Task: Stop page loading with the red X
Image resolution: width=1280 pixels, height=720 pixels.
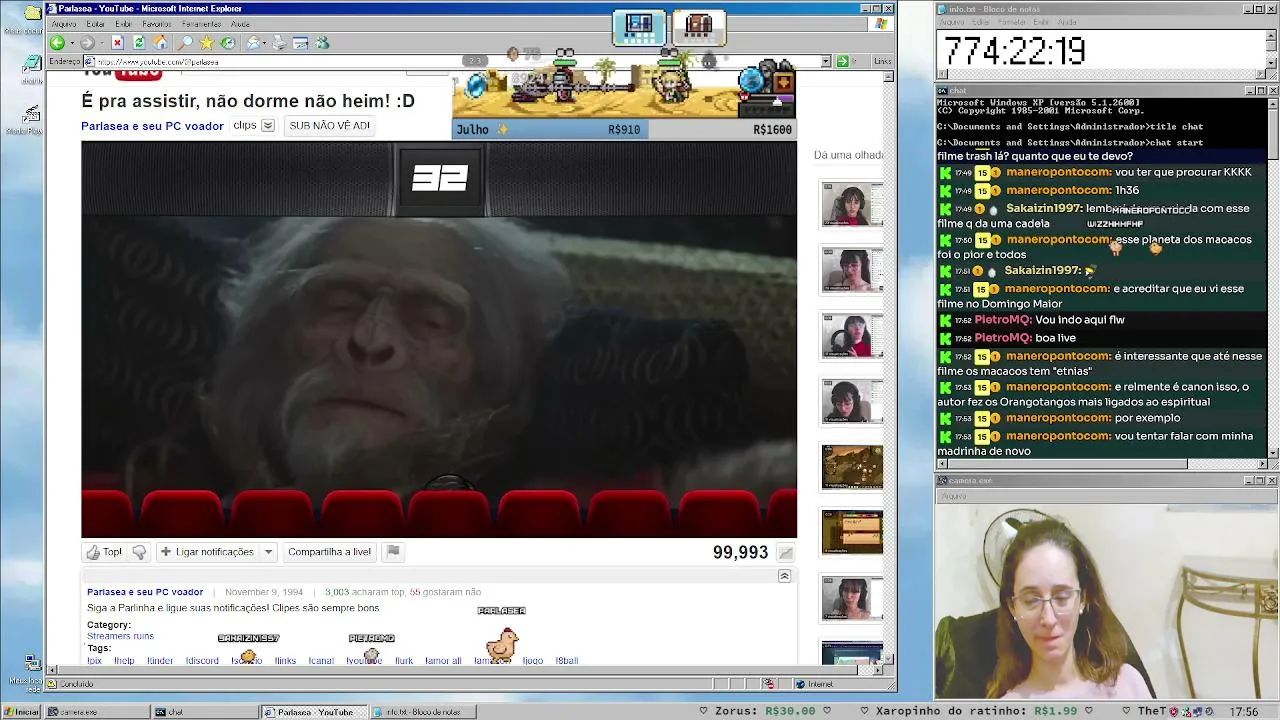Action: 117,43
